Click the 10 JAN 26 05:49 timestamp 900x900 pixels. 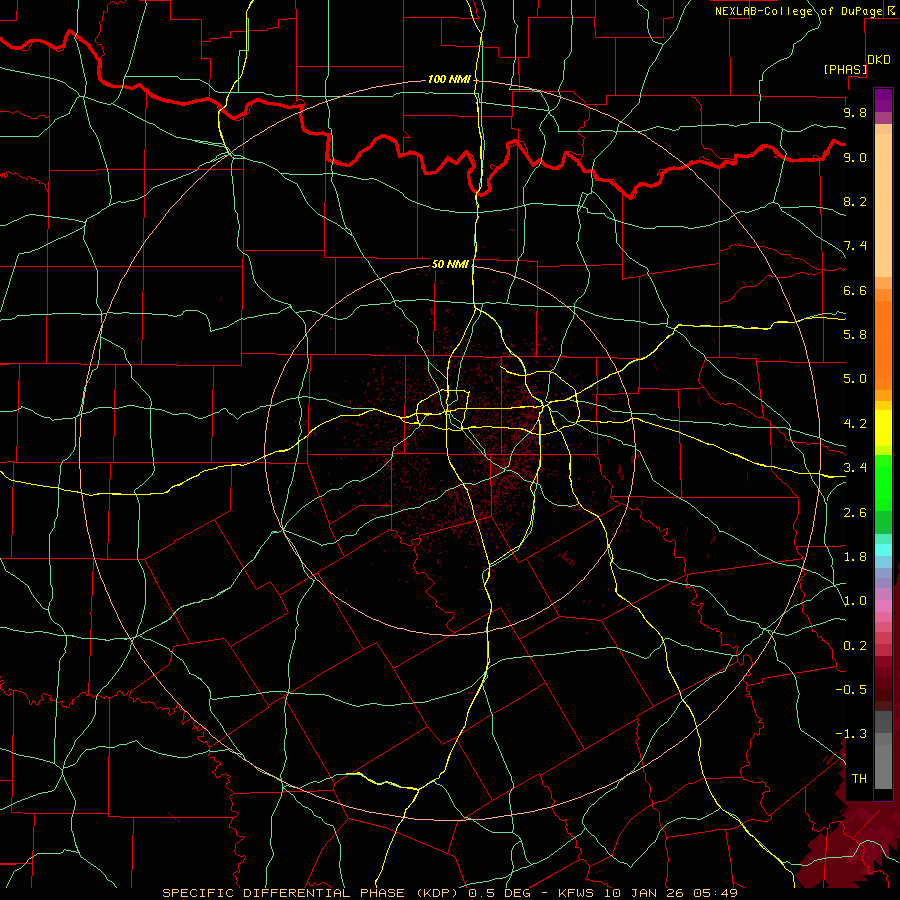point(669,893)
